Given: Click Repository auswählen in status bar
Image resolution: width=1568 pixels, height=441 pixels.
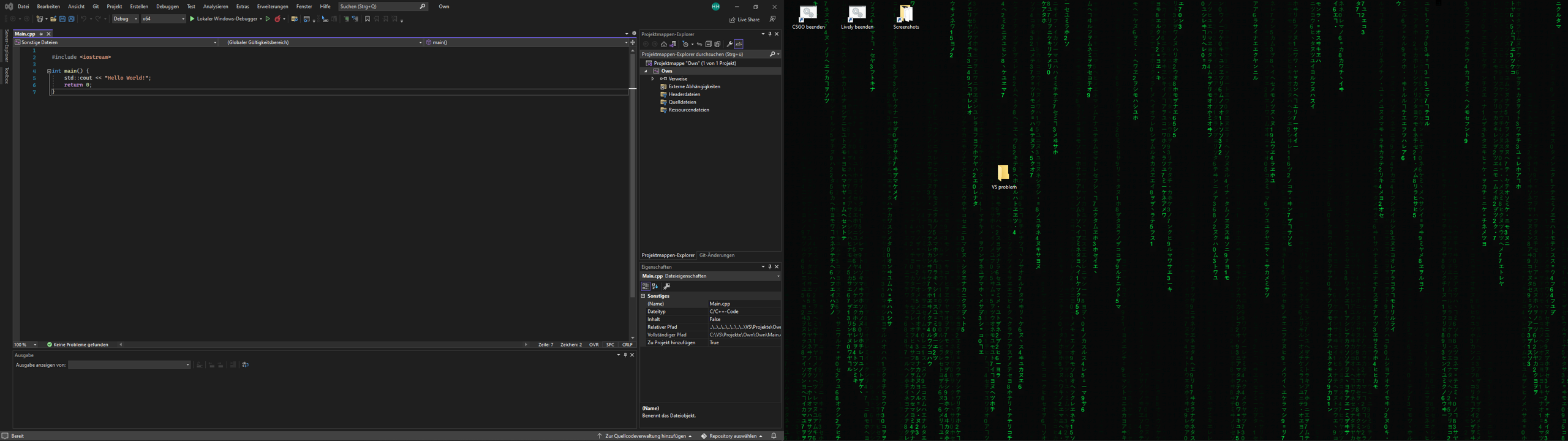Looking at the screenshot, I should click(732, 436).
